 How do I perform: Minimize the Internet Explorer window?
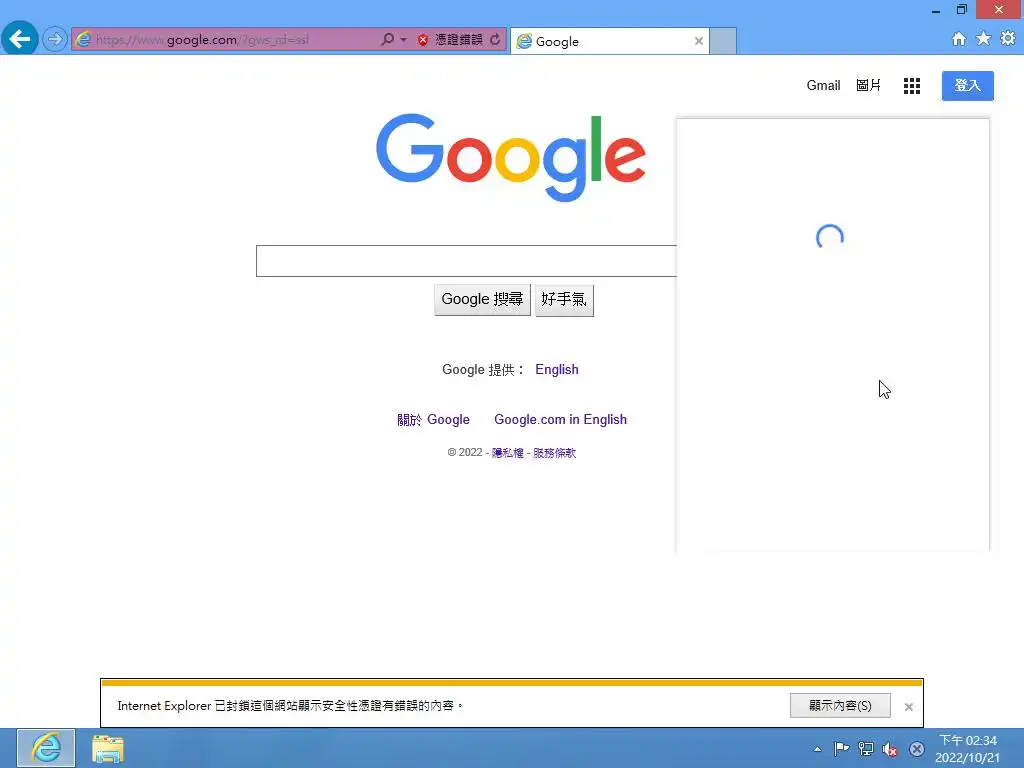[x=936, y=10]
